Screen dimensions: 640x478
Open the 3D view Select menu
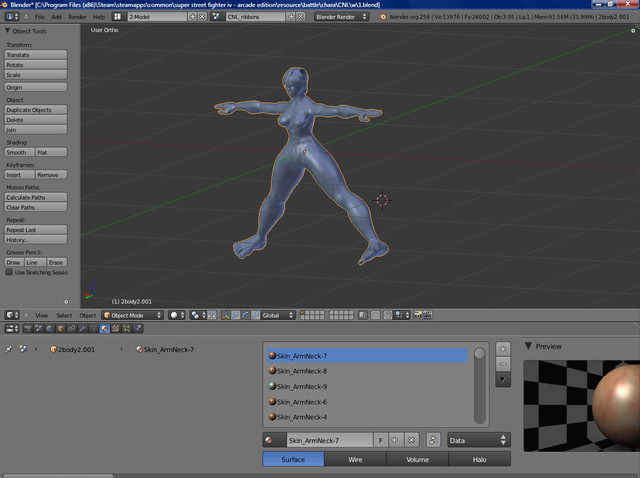[64, 315]
